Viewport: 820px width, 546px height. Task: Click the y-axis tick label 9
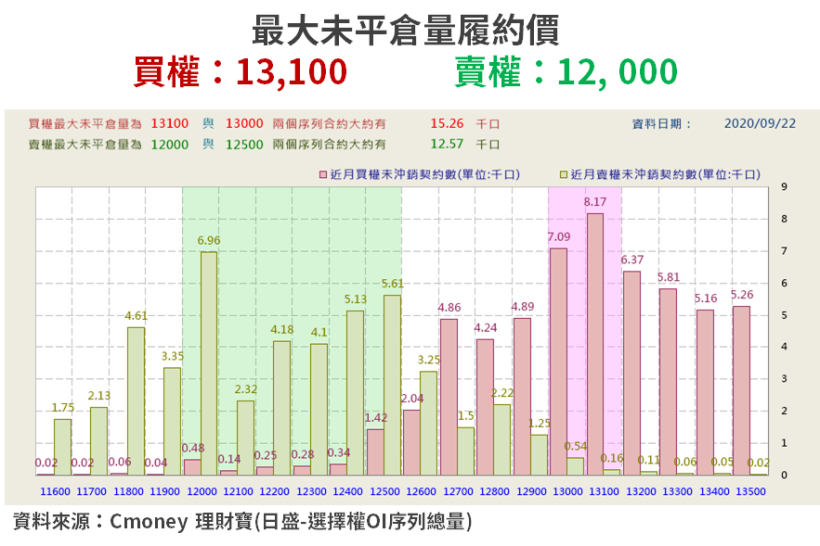pos(784,187)
